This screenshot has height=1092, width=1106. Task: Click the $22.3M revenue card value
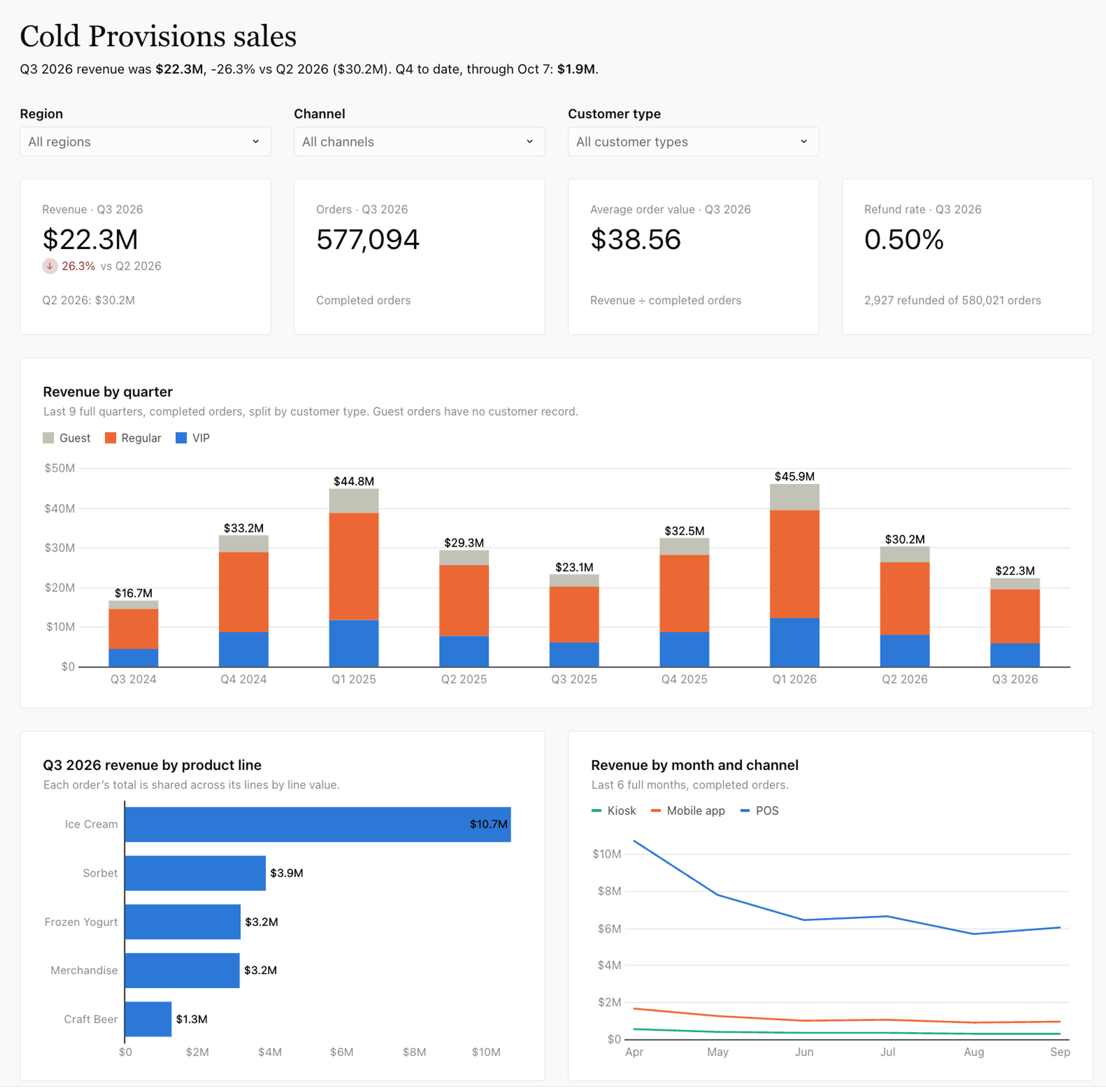pyautogui.click(x=90, y=239)
